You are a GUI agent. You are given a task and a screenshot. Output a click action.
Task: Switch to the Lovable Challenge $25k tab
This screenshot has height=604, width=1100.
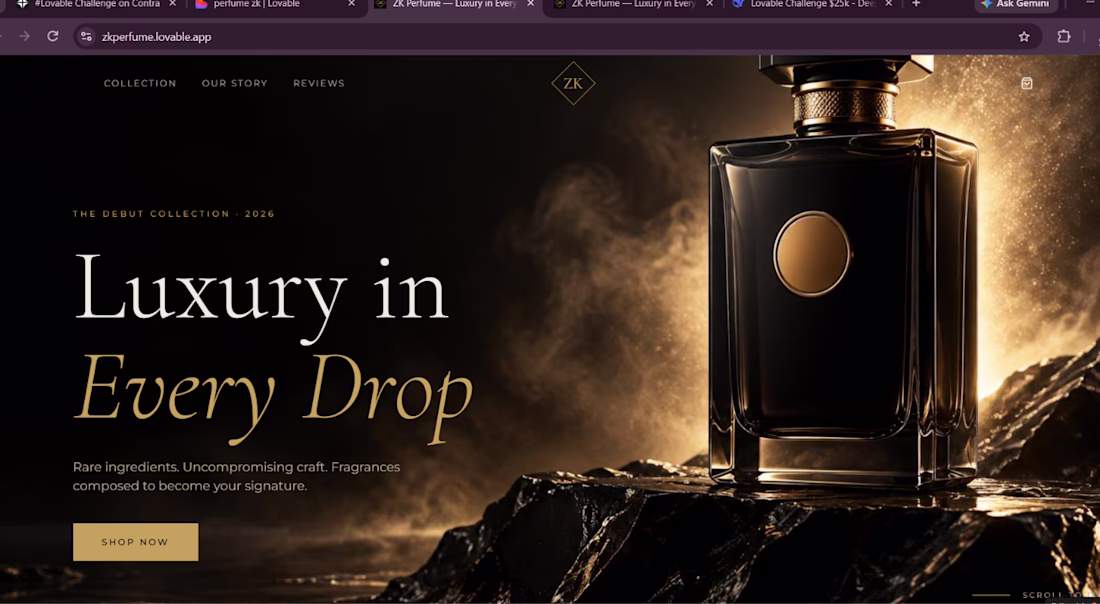tap(812, 4)
